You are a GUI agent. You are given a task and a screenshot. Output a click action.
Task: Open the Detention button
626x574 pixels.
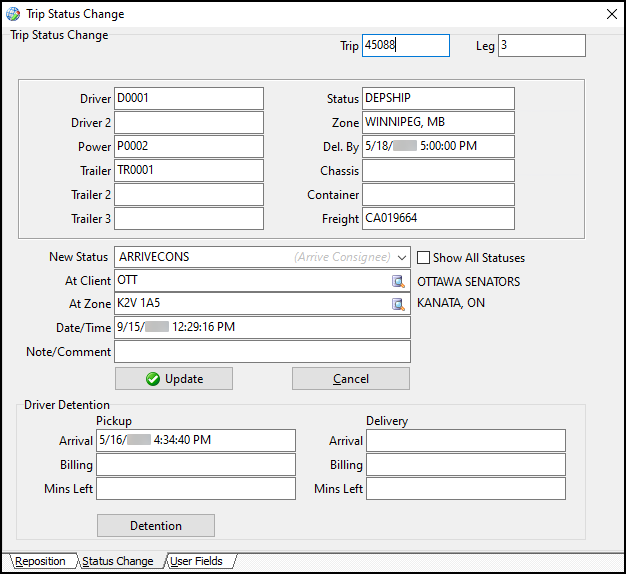155,525
